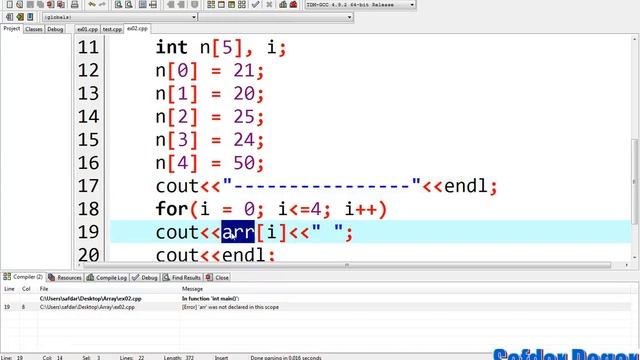
Task: Click the Goto Function icon
Action: pos(142,4)
